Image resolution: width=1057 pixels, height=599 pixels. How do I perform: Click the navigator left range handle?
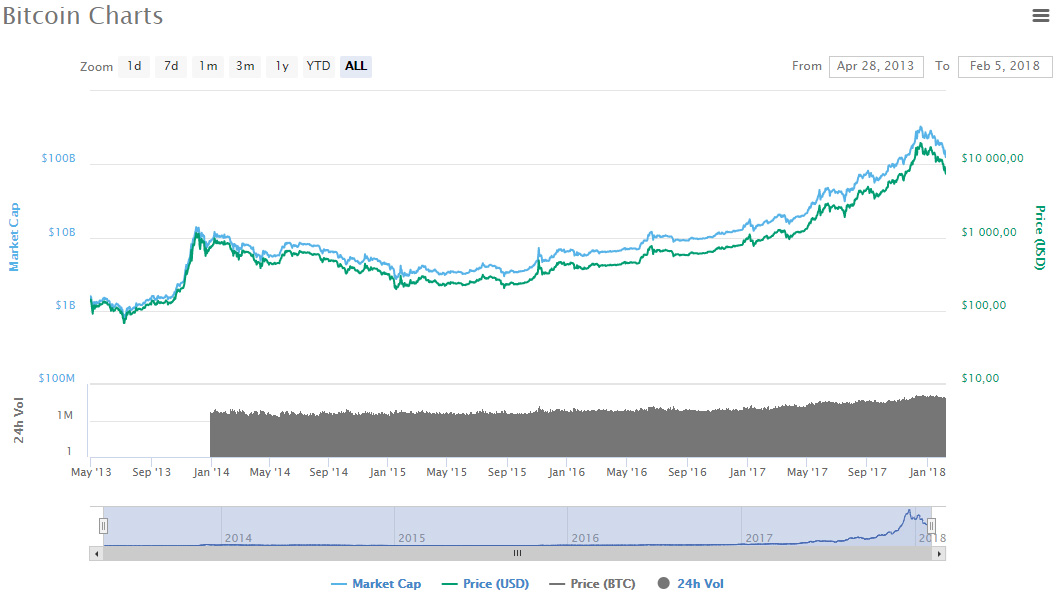[x=103, y=526]
